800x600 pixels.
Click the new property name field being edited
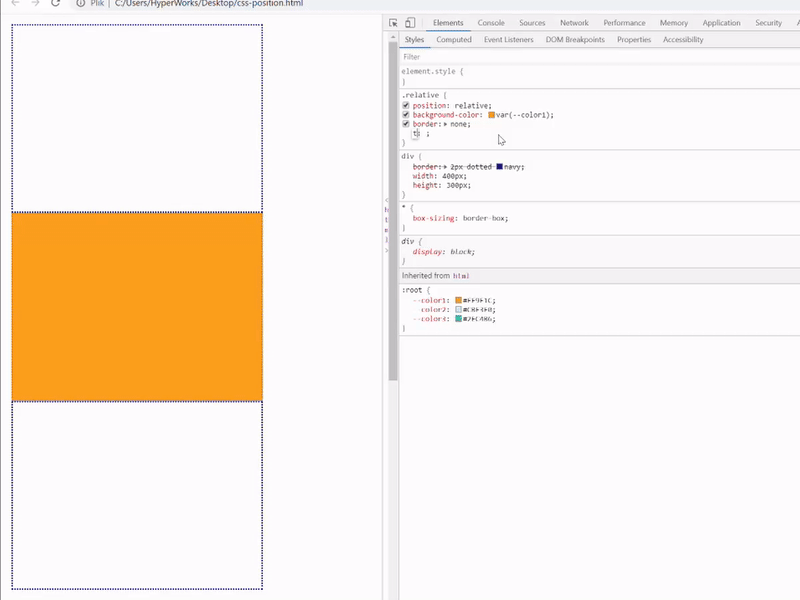pos(416,133)
